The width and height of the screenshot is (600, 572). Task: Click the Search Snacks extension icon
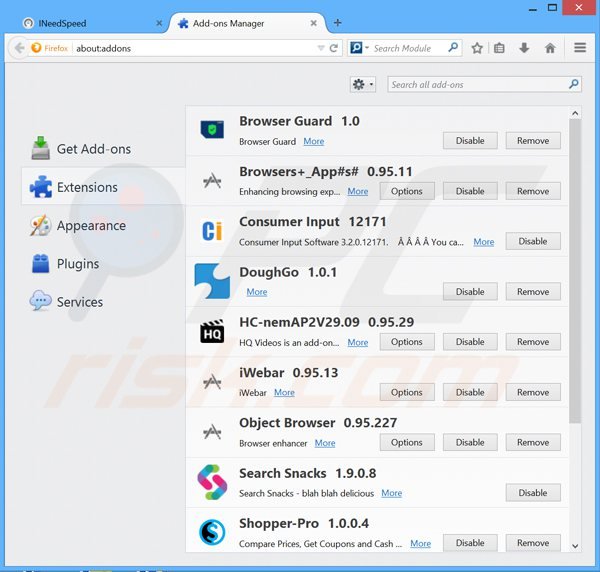click(x=212, y=482)
